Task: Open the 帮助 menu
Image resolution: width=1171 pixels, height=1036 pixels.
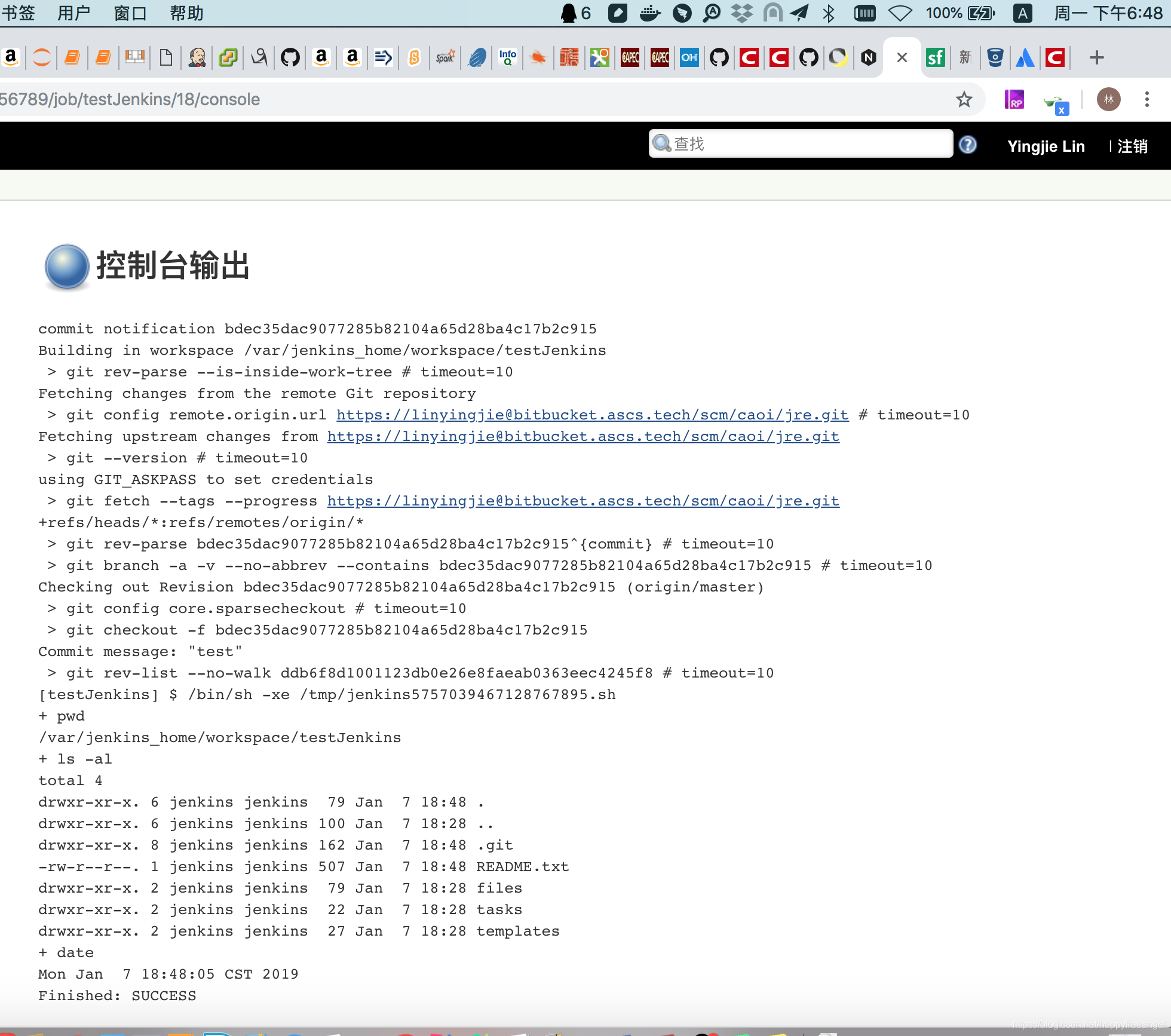Action: pyautogui.click(x=186, y=13)
